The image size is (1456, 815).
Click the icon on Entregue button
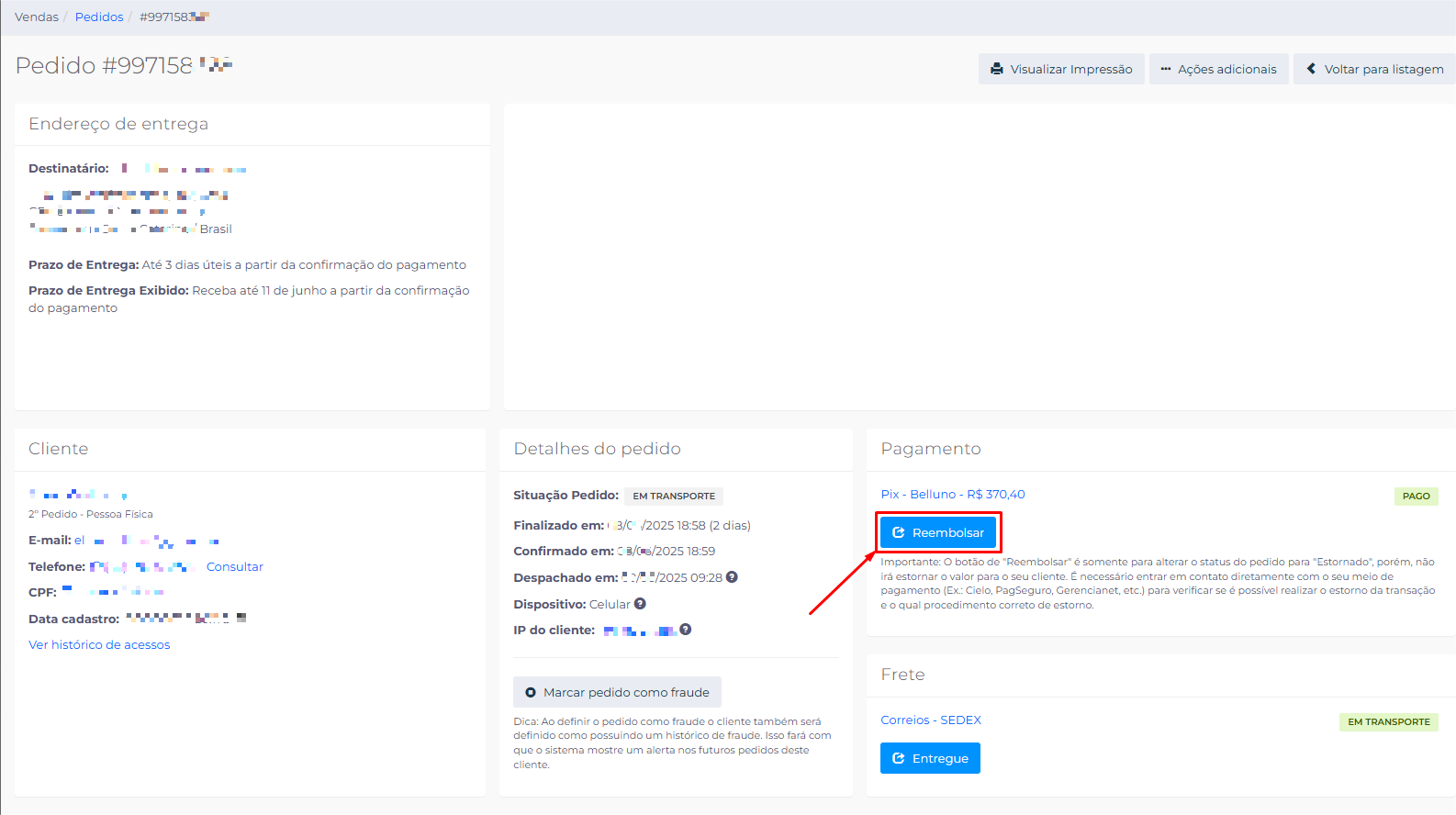[x=899, y=758]
